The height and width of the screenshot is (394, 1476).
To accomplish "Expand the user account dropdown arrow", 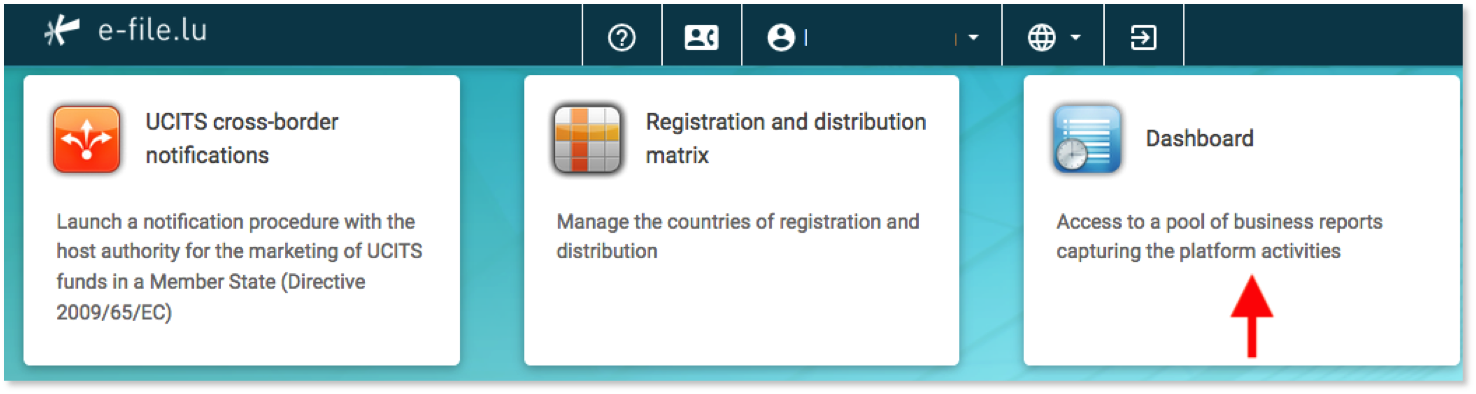I will tap(974, 39).
